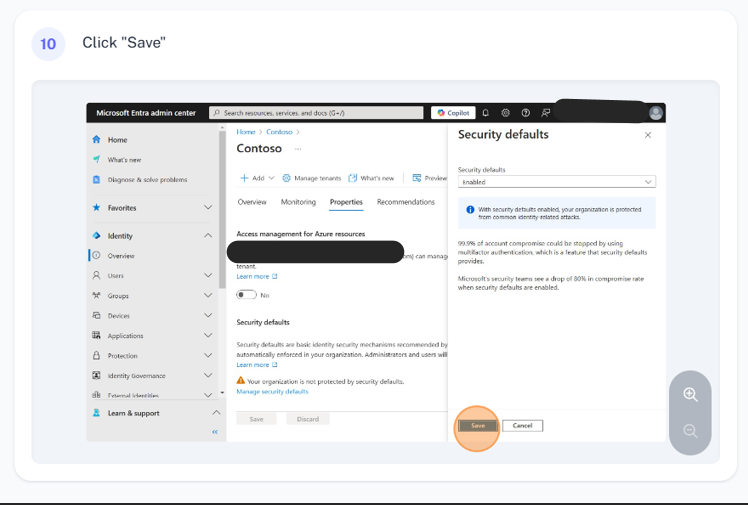Click the Copilot button
The image size is (748, 505).
coord(453,113)
